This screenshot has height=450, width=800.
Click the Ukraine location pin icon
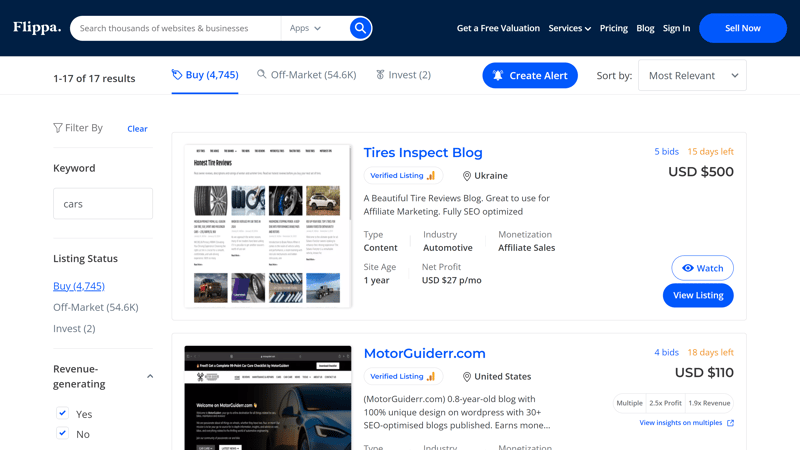point(466,176)
